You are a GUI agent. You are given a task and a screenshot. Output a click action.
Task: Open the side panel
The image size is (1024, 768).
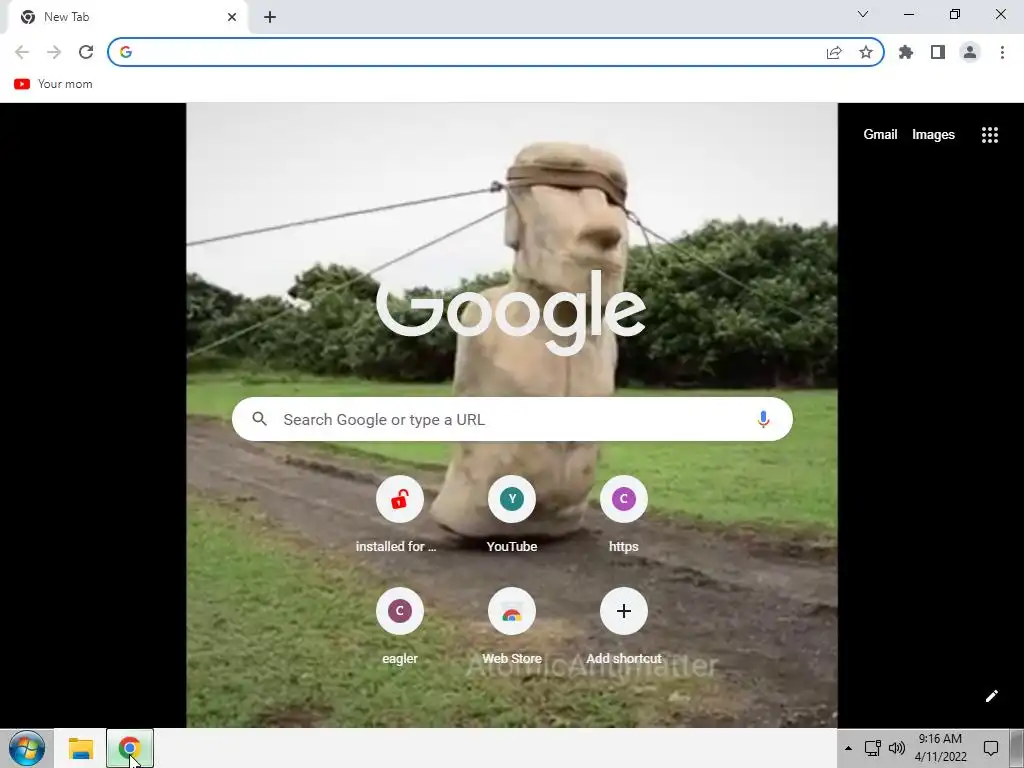tap(938, 52)
